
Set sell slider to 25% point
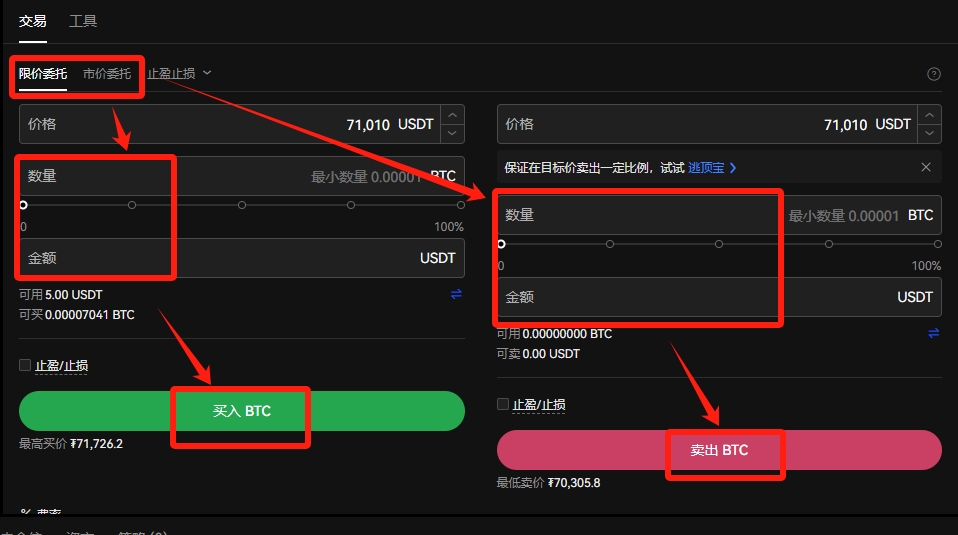pos(610,244)
